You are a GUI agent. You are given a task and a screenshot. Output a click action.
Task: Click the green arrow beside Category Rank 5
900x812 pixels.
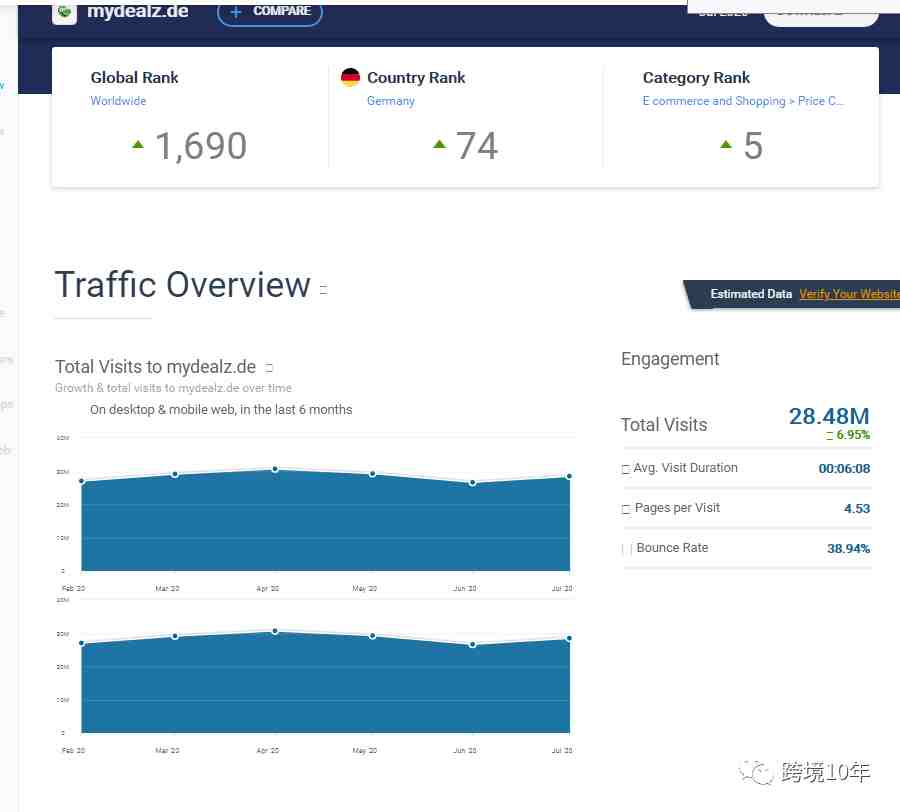726,144
